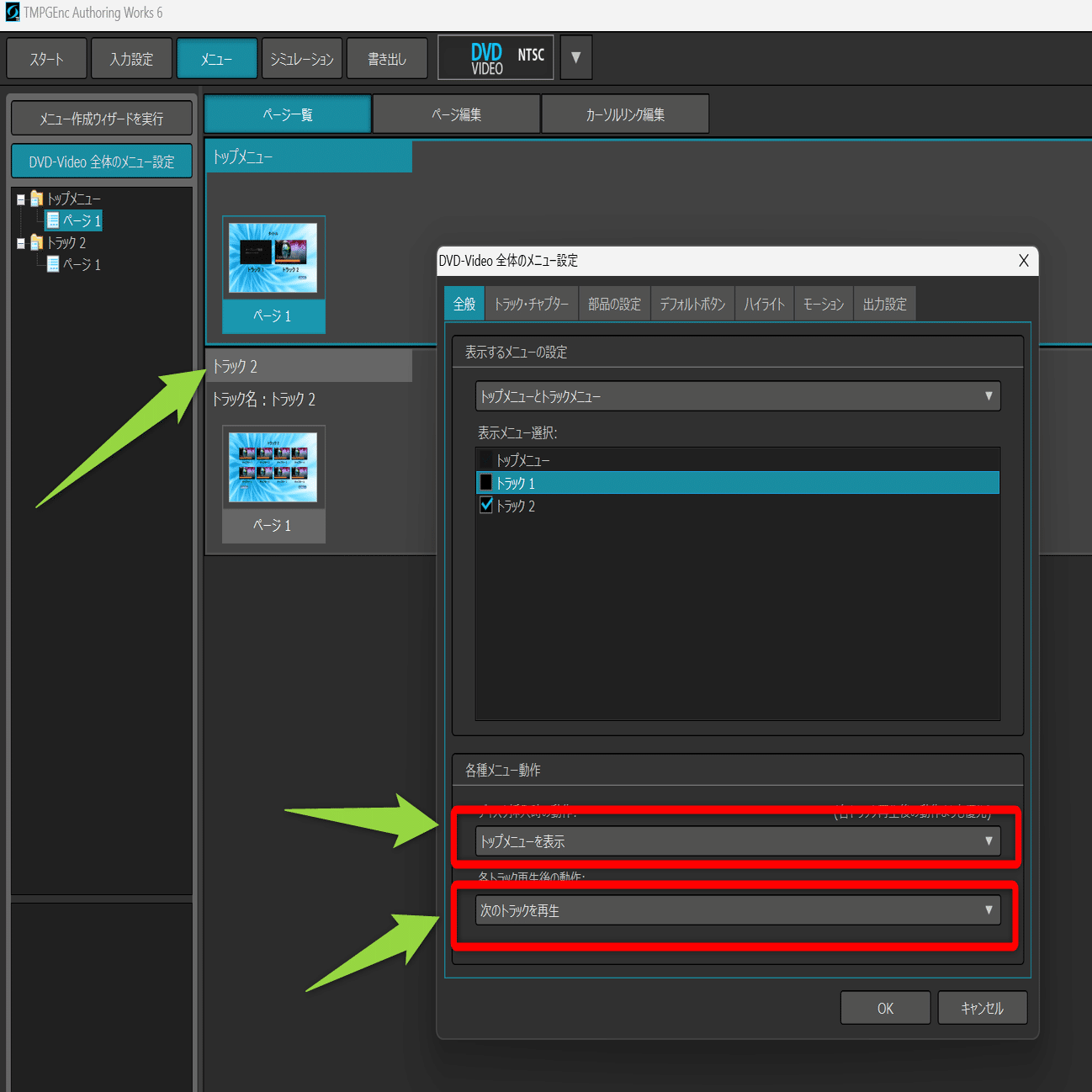Open the カーソルリンク編集 tab
Screen dimensions: 1092x1092
point(625,114)
